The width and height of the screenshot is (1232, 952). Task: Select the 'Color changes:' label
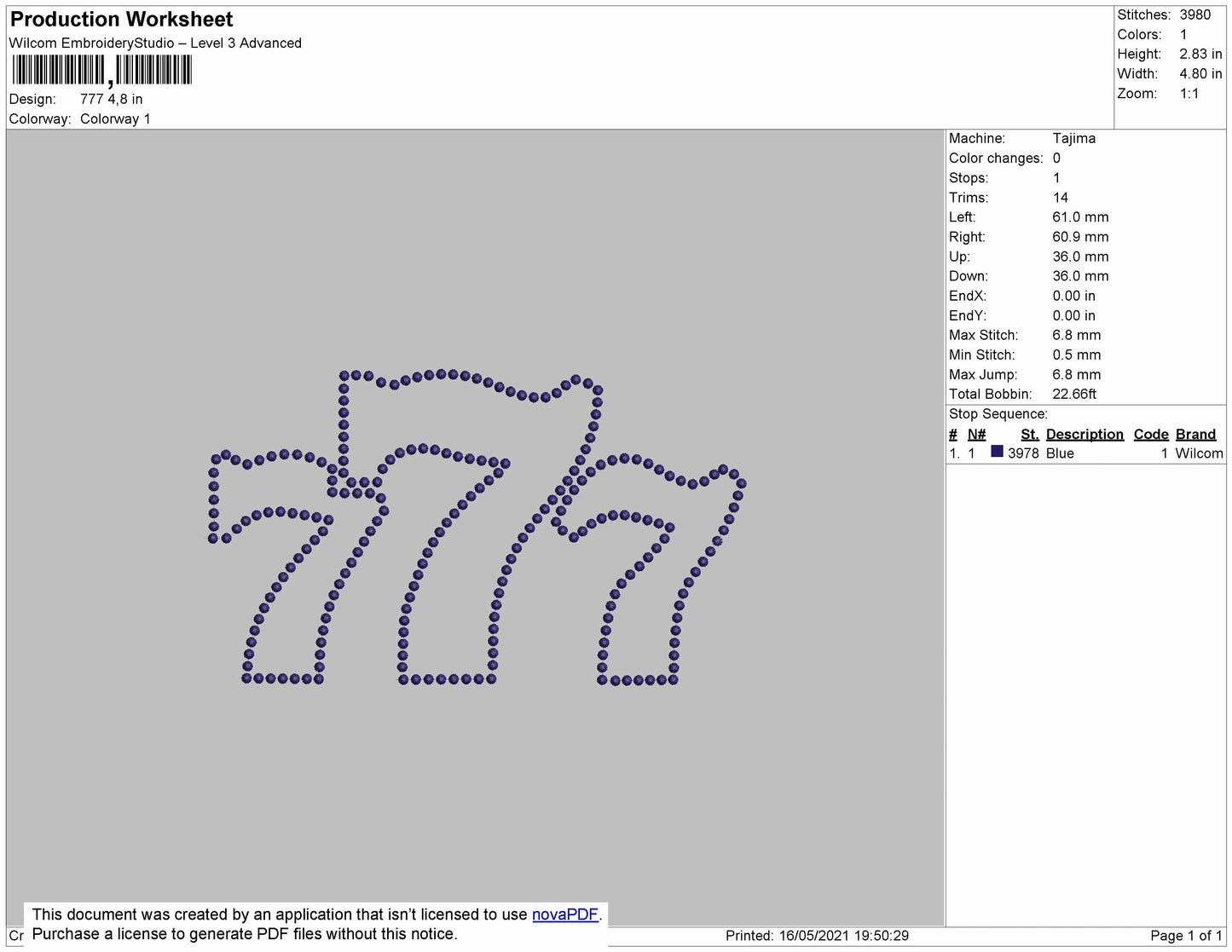[996, 159]
